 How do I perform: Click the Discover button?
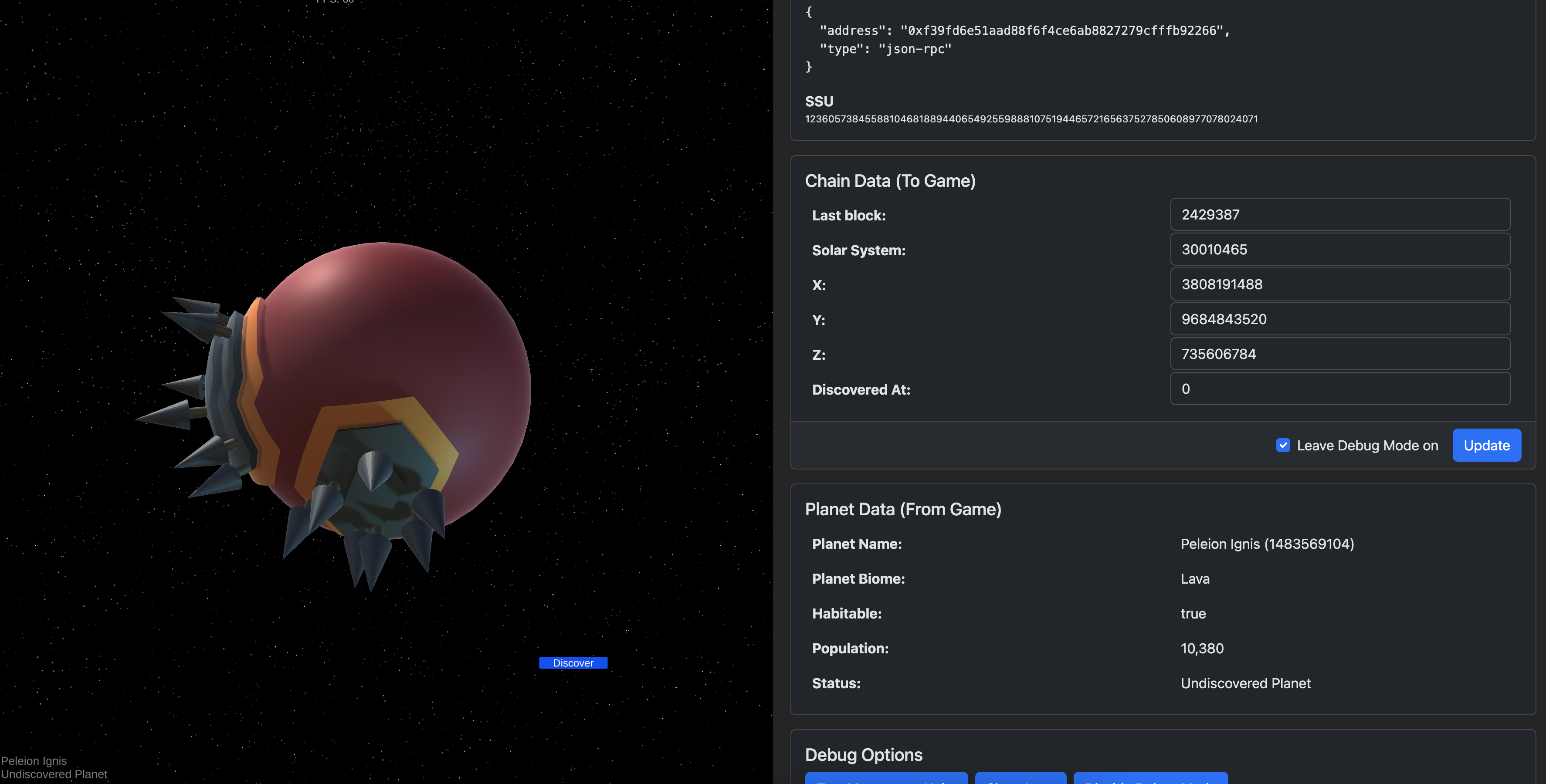(x=573, y=663)
